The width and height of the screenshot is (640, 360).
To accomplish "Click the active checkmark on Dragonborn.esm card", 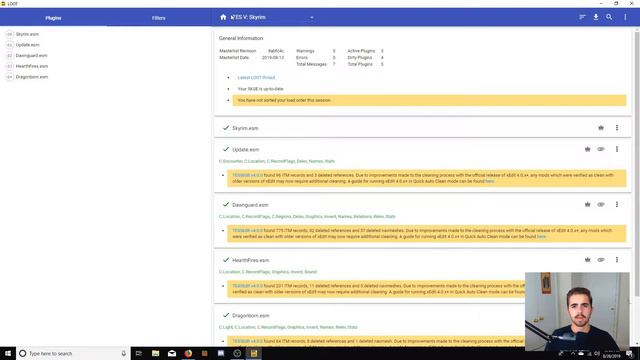I will pos(226,315).
